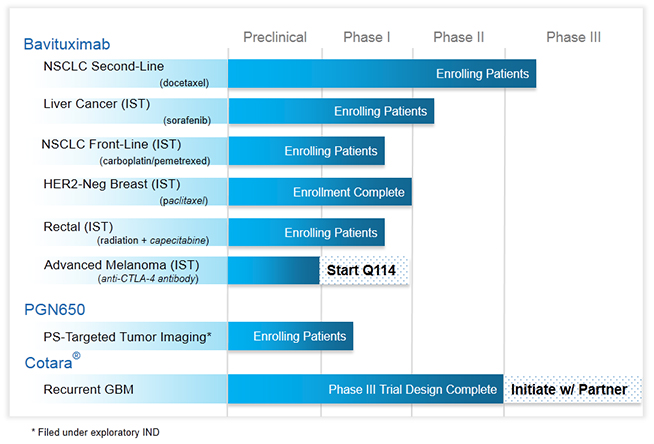Click the Preclinical column header
Screen dimensions: 654x444
coord(275,37)
